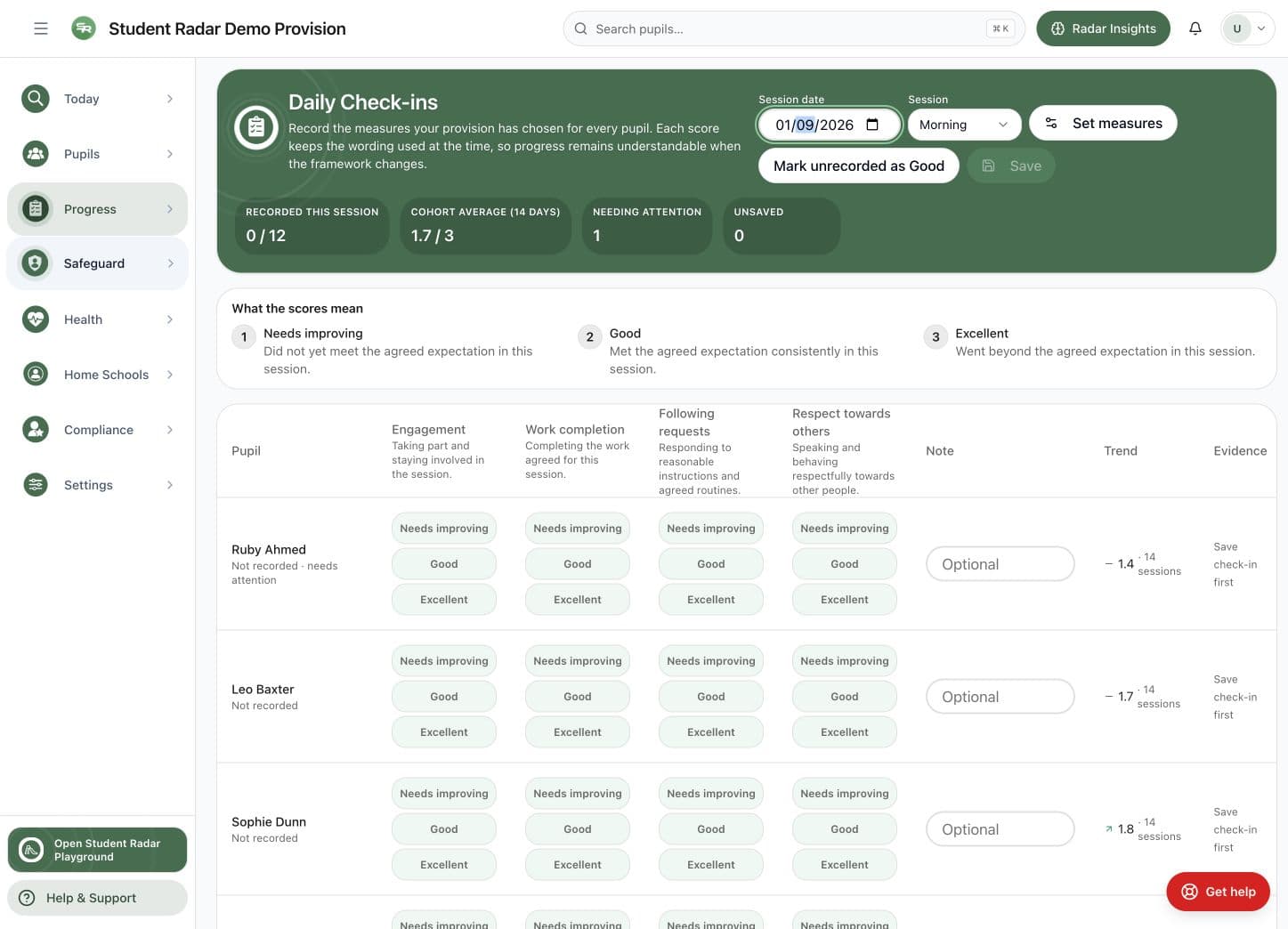Click the Help & Support question icon
Screen dimensions: 1288x929
pos(28,898)
